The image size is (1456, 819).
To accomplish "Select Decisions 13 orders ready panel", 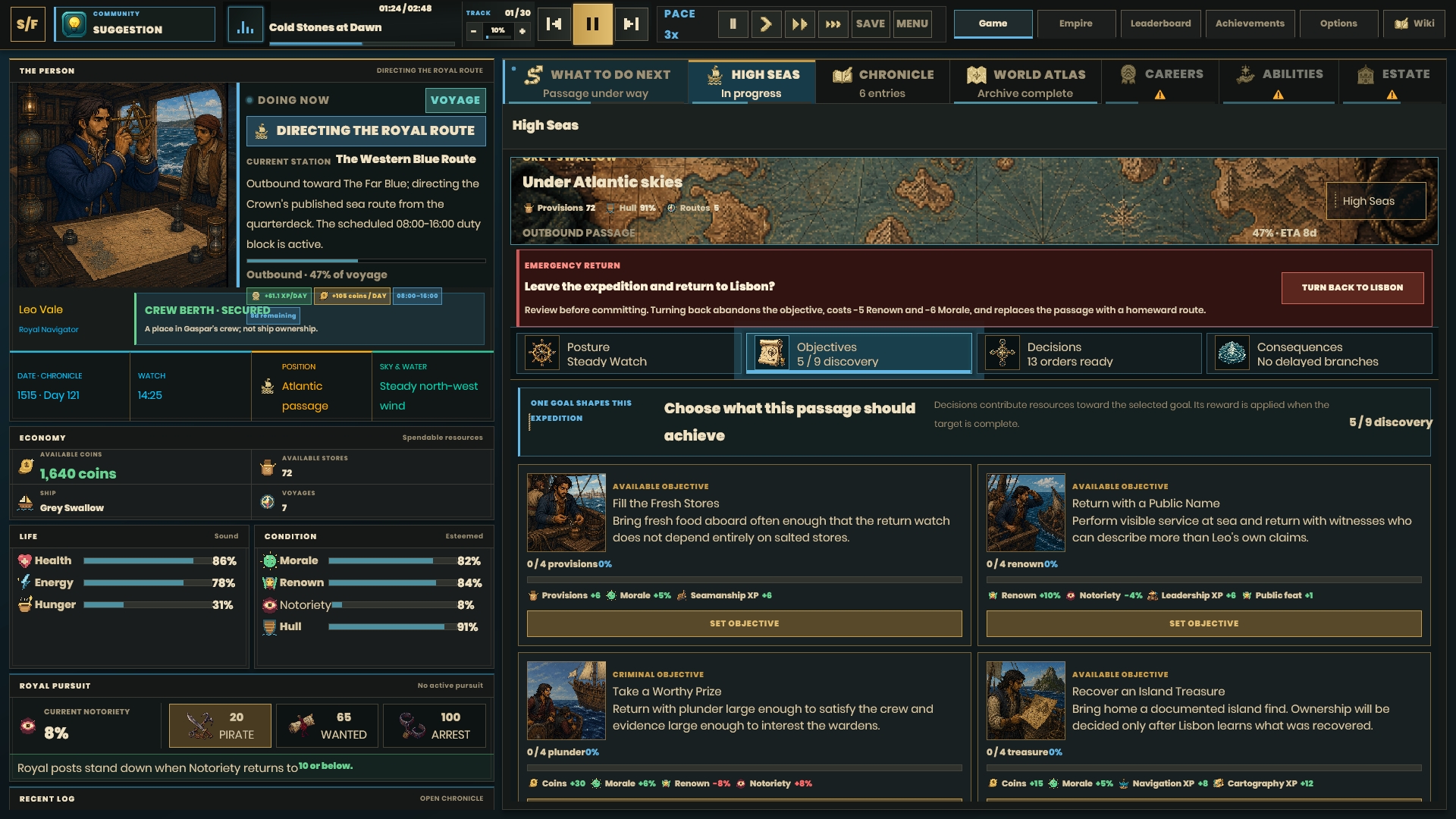I will [x=1090, y=353].
